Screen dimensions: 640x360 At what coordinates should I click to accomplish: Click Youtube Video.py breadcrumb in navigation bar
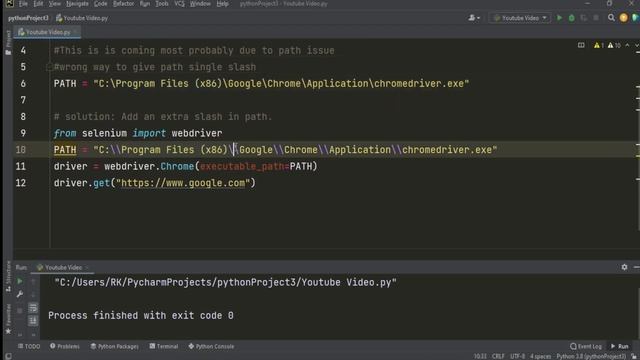point(82,18)
